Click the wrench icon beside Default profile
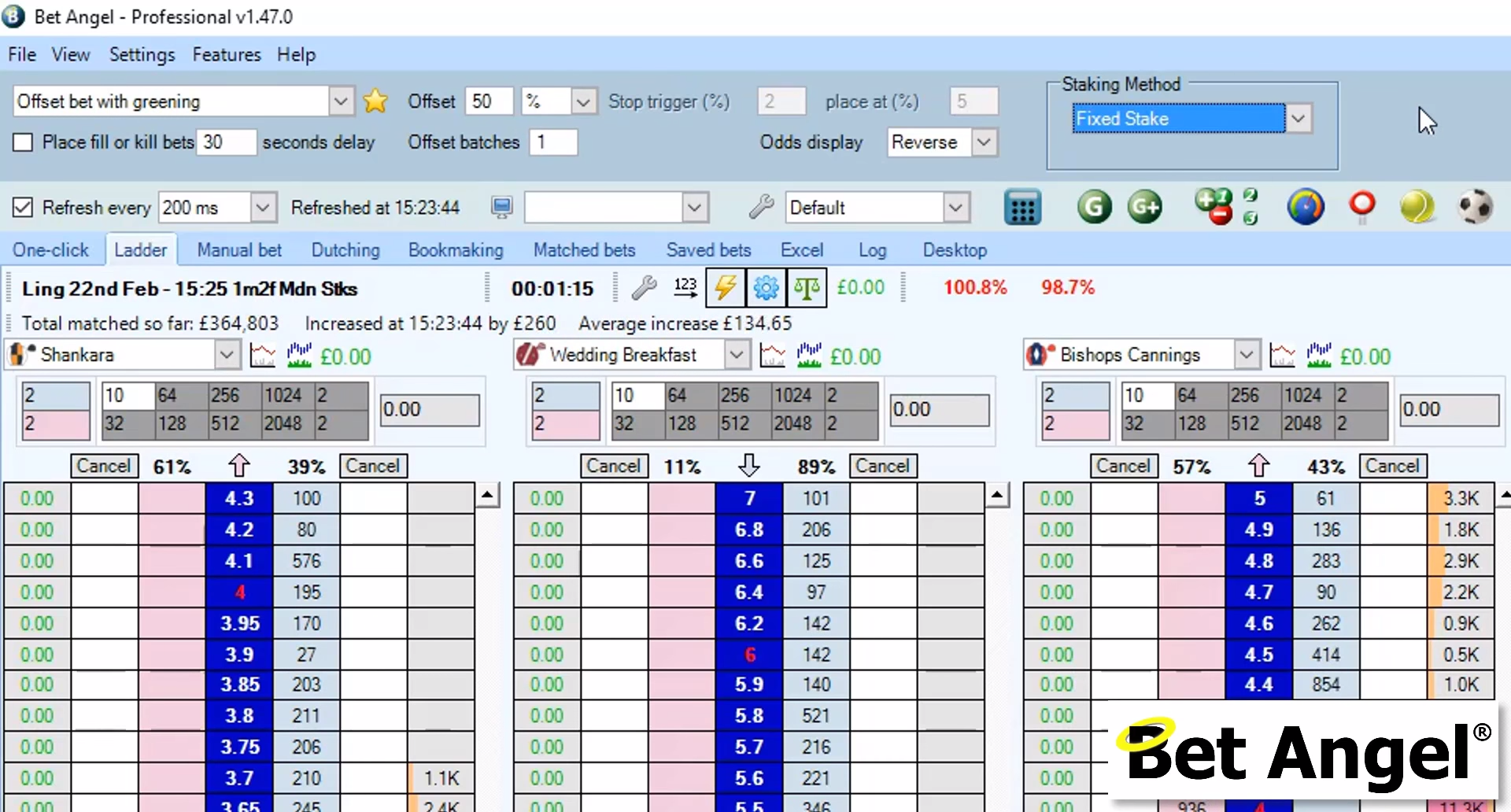Image resolution: width=1511 pixels, height=812 pixels. 761,207
